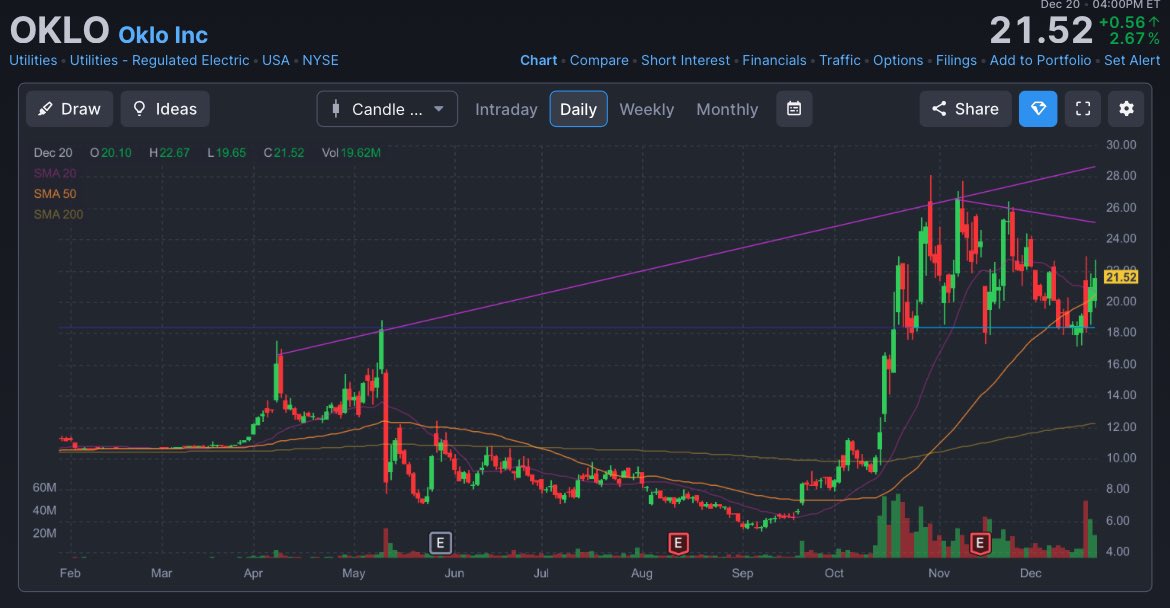The image size is (1170, 608).
Task: Open the Filings link
Action: (956, 60)
